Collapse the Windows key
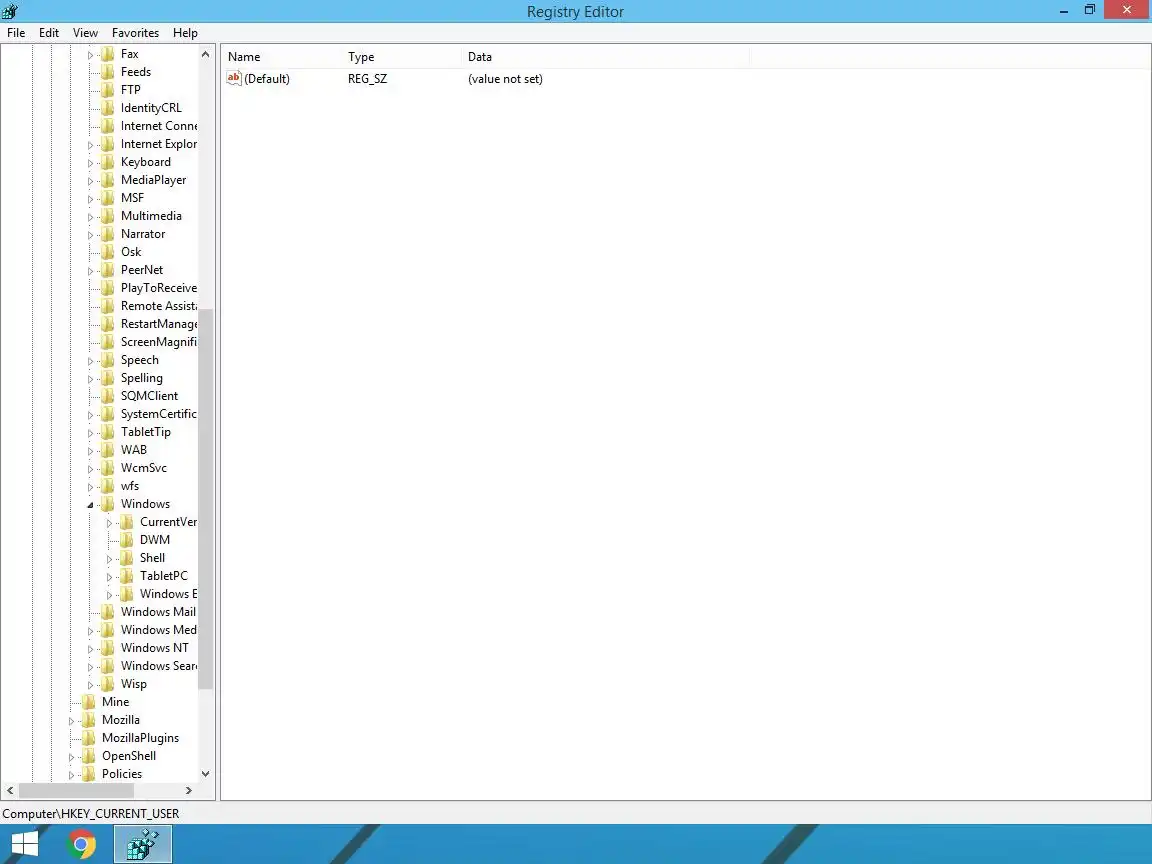This screenshot has height=864, width=1152. click(x=90, y=505)
